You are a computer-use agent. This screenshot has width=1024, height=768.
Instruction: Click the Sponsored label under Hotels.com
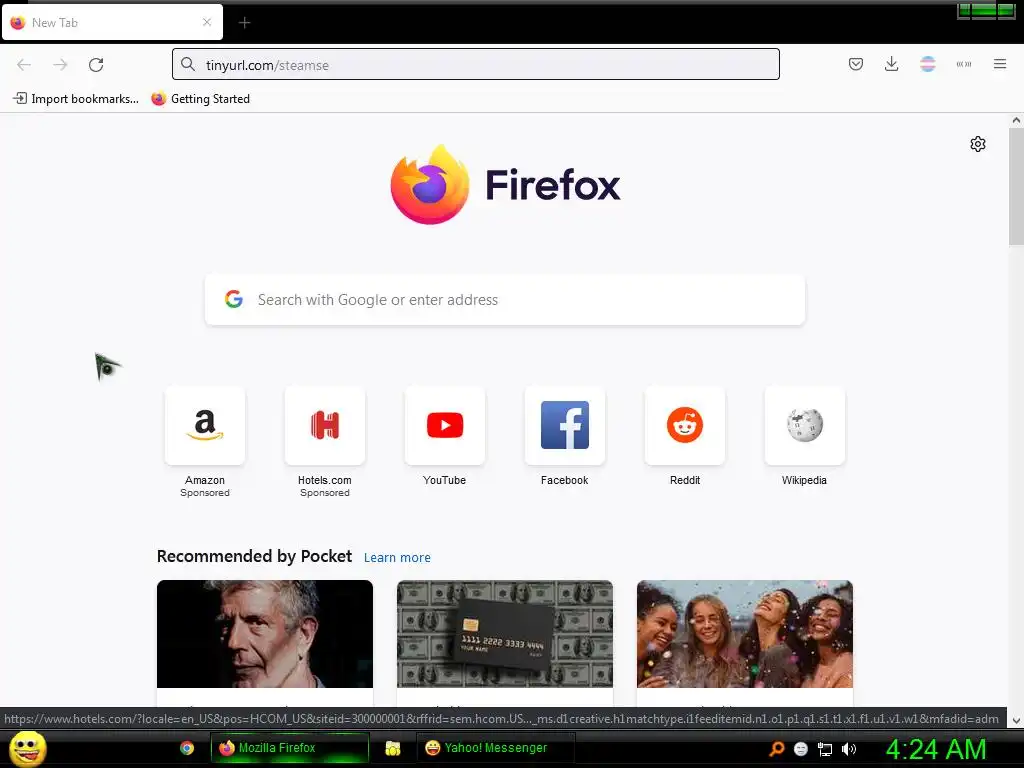click(x=325, y=493)
